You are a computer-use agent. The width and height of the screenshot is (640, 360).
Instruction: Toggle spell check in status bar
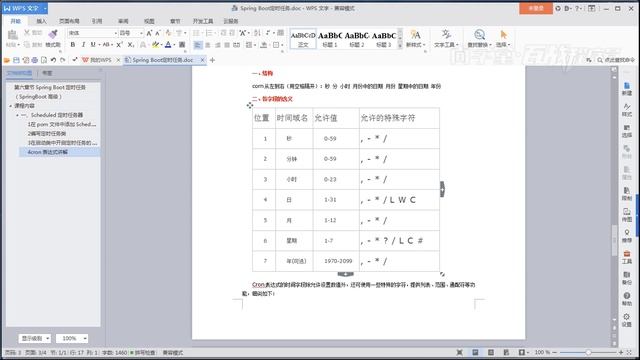point(142,353)
